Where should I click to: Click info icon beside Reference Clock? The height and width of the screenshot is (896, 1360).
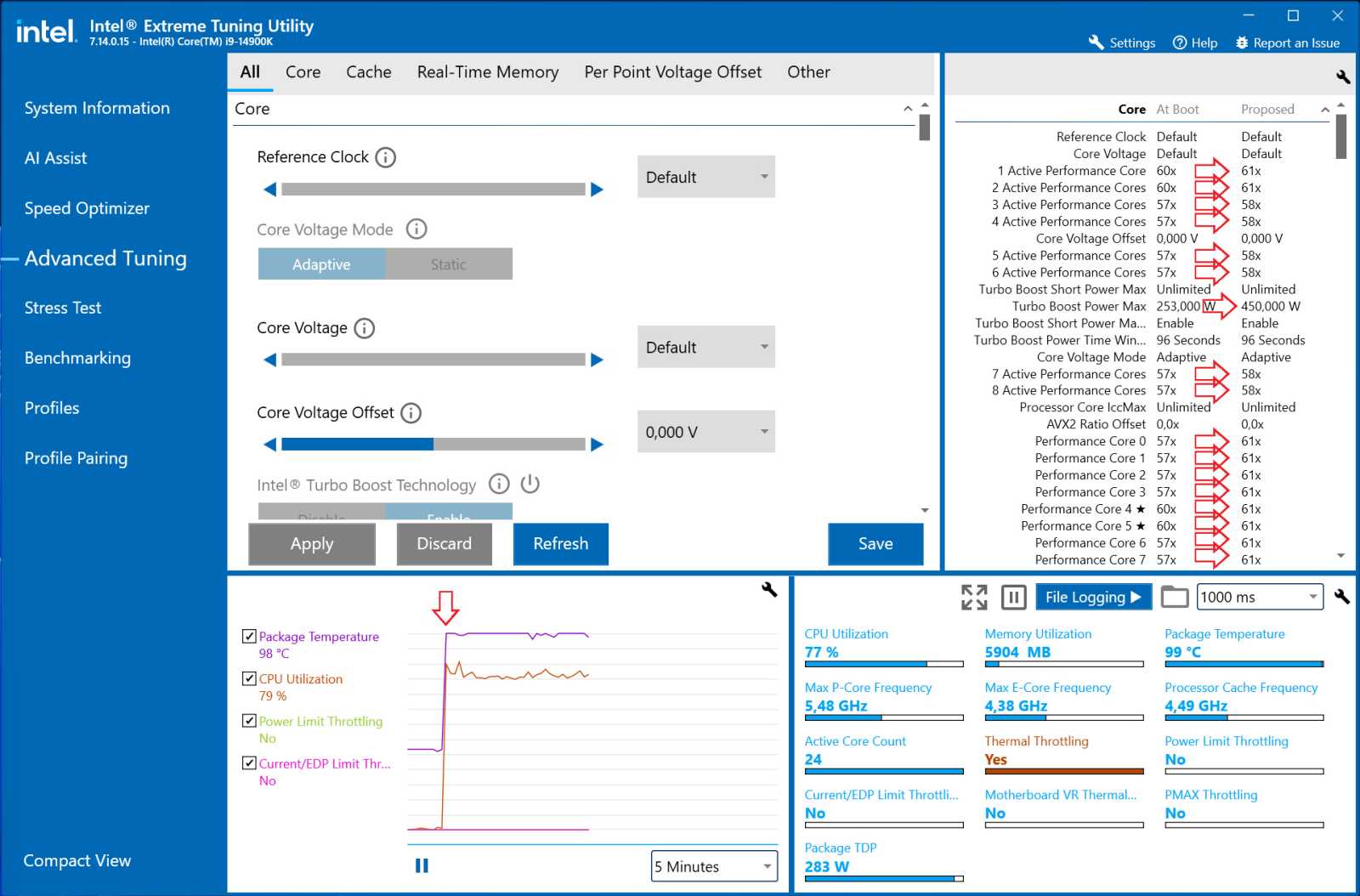[x=386, y=157]
